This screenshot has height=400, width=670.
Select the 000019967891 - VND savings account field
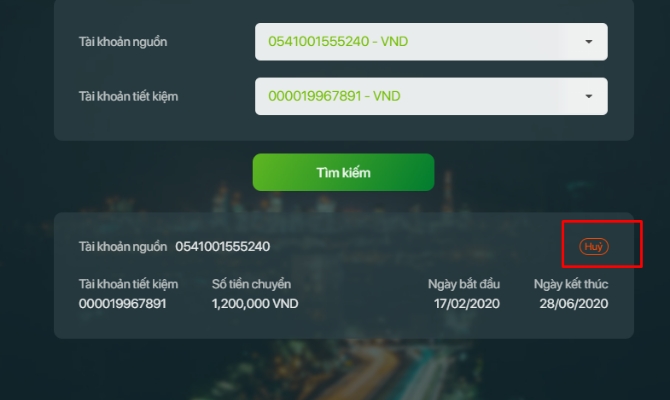[431, 96]
